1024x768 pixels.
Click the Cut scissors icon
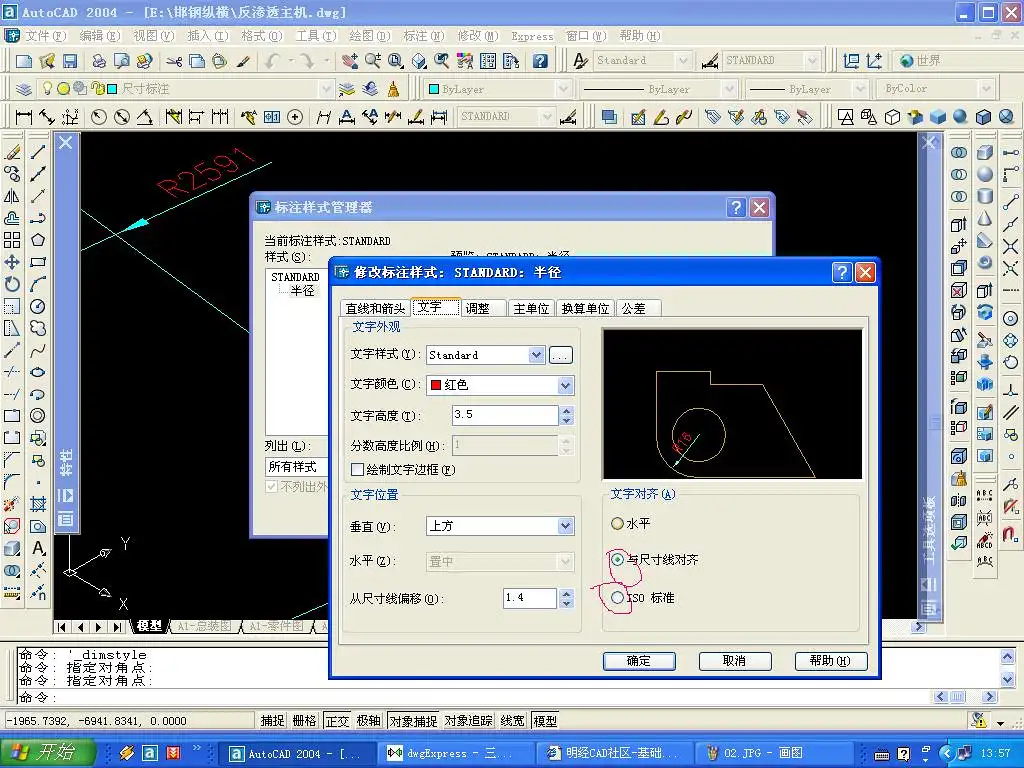pos(174,61)
